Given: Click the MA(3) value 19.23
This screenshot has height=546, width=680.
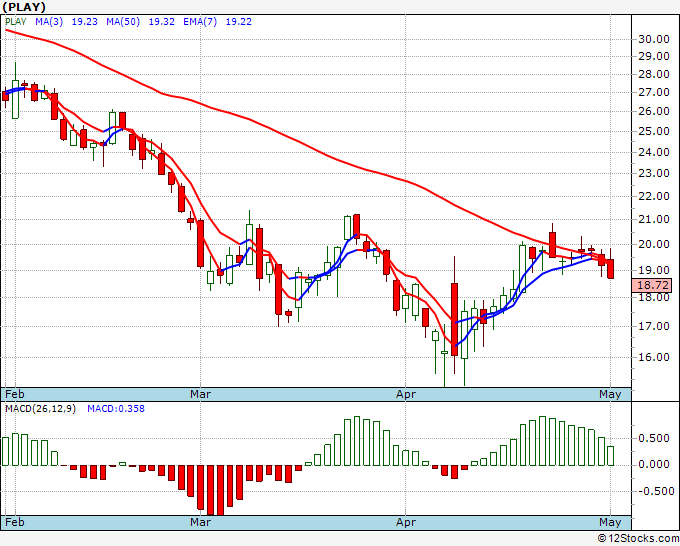Looking at the screenshot, I should click(x=85, y=22).
